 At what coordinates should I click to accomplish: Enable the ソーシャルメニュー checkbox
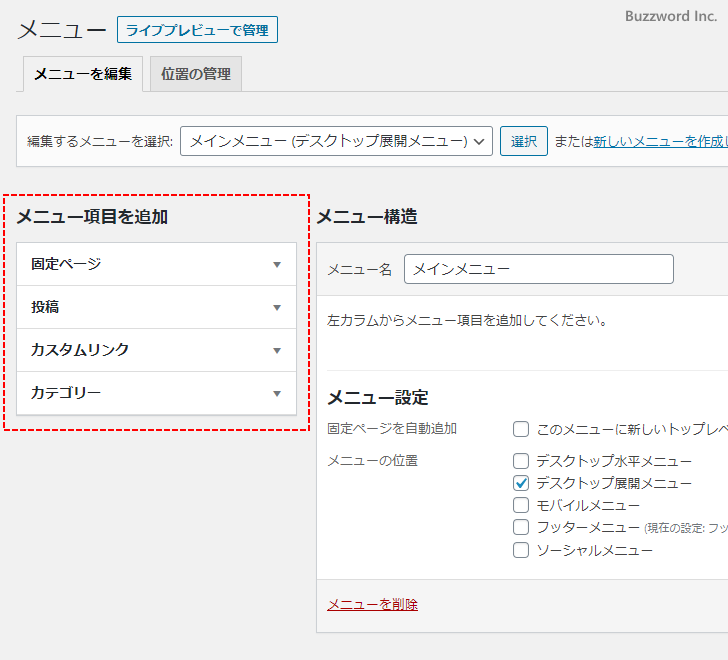pyautogui.click(x=521, y=550)
